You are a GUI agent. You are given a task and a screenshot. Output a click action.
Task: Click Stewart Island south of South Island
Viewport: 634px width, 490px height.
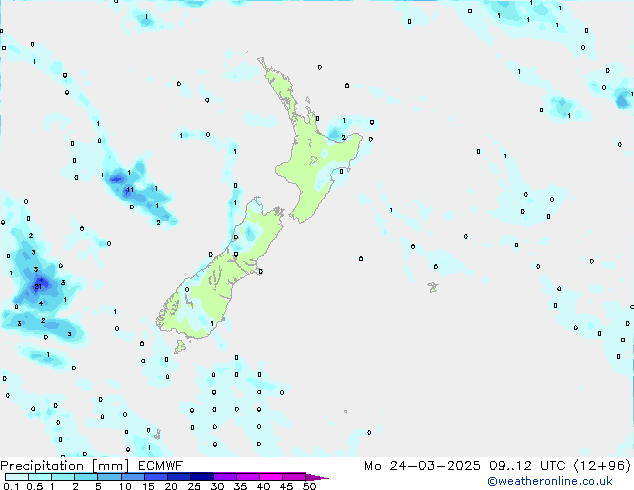pos(181,346)
